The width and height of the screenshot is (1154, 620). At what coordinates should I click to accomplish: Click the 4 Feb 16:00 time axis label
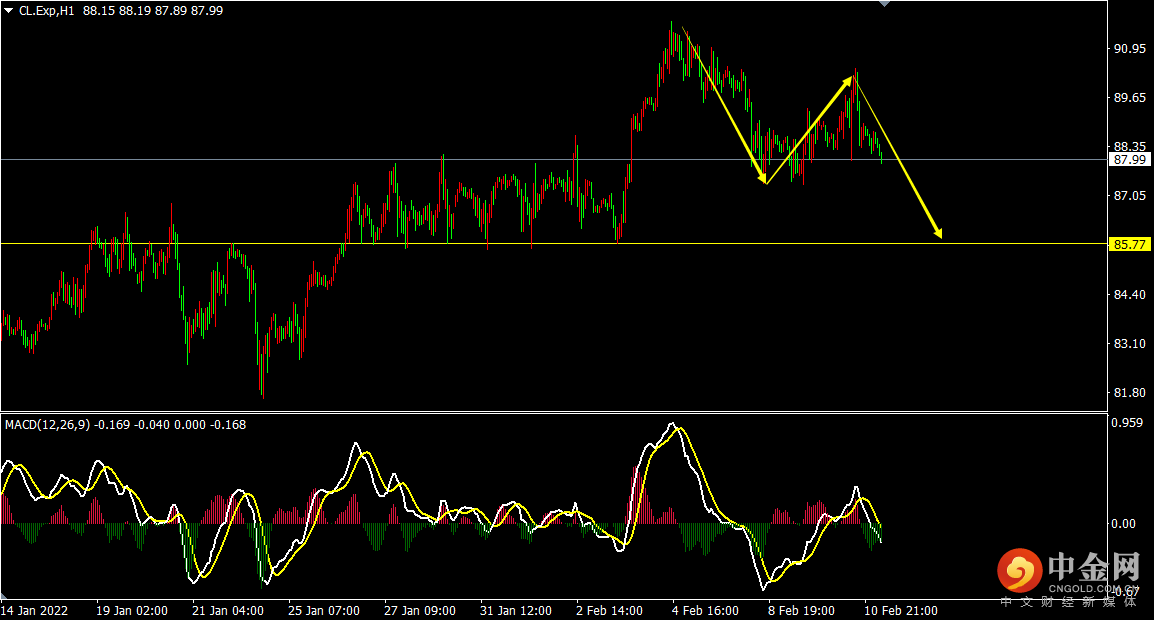pos(705,611)
